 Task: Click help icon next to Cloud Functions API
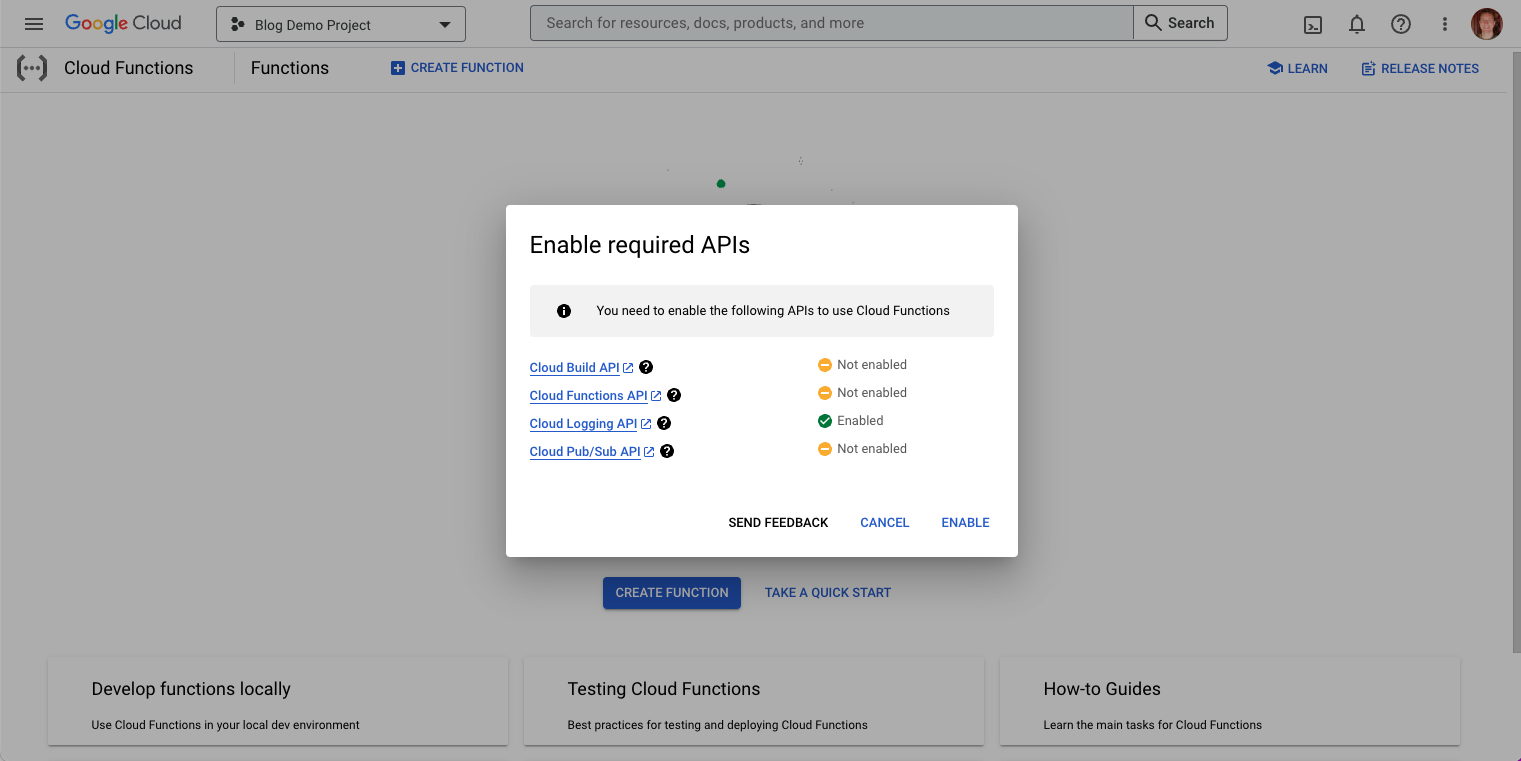tap(674, 395)
